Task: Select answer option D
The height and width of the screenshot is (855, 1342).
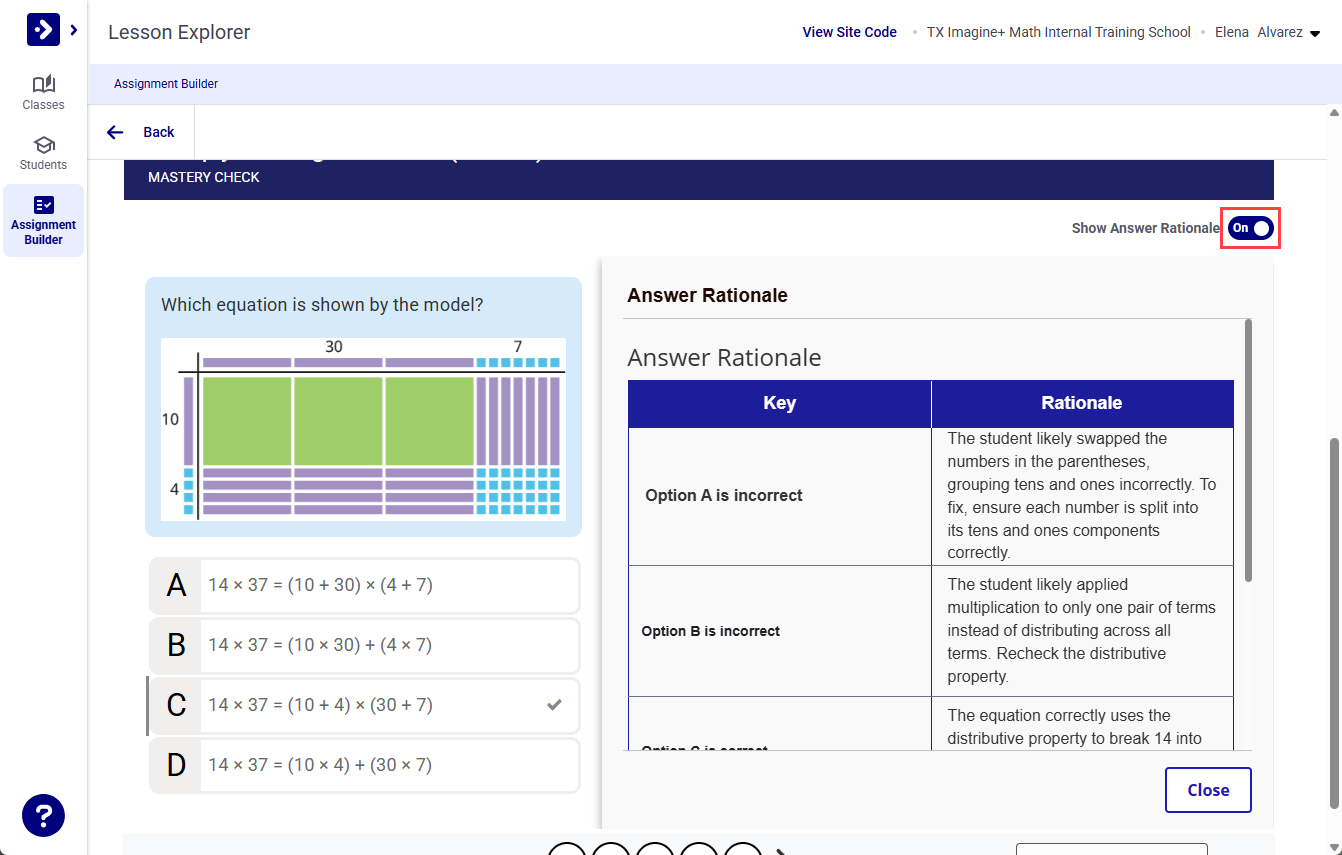Action: point(364,765)
